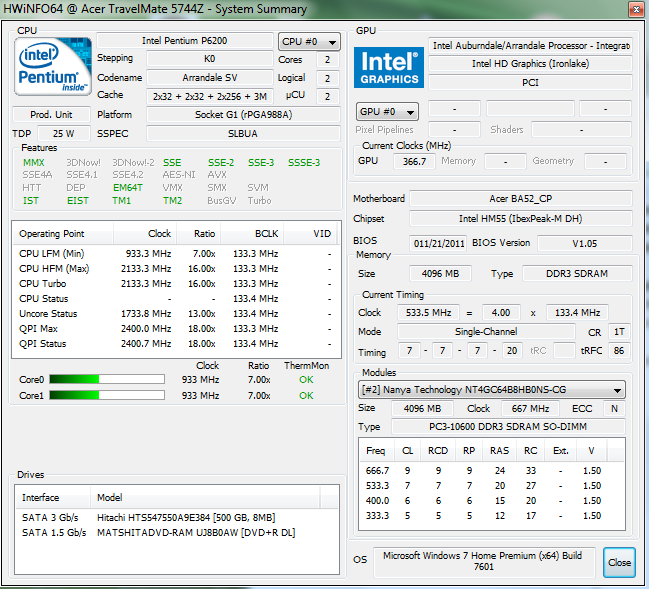
Task: Click the 25 W TDP value
Action: point(64,134)
